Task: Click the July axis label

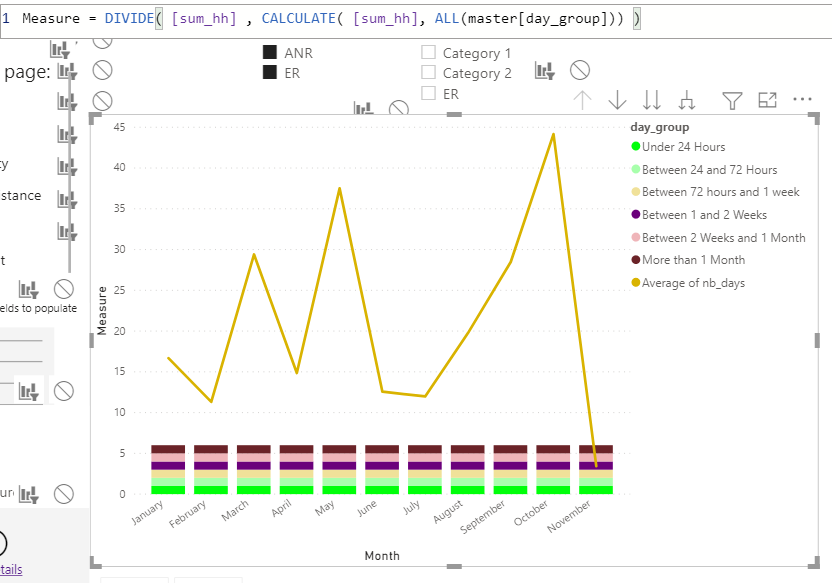Action: point(411,508)
